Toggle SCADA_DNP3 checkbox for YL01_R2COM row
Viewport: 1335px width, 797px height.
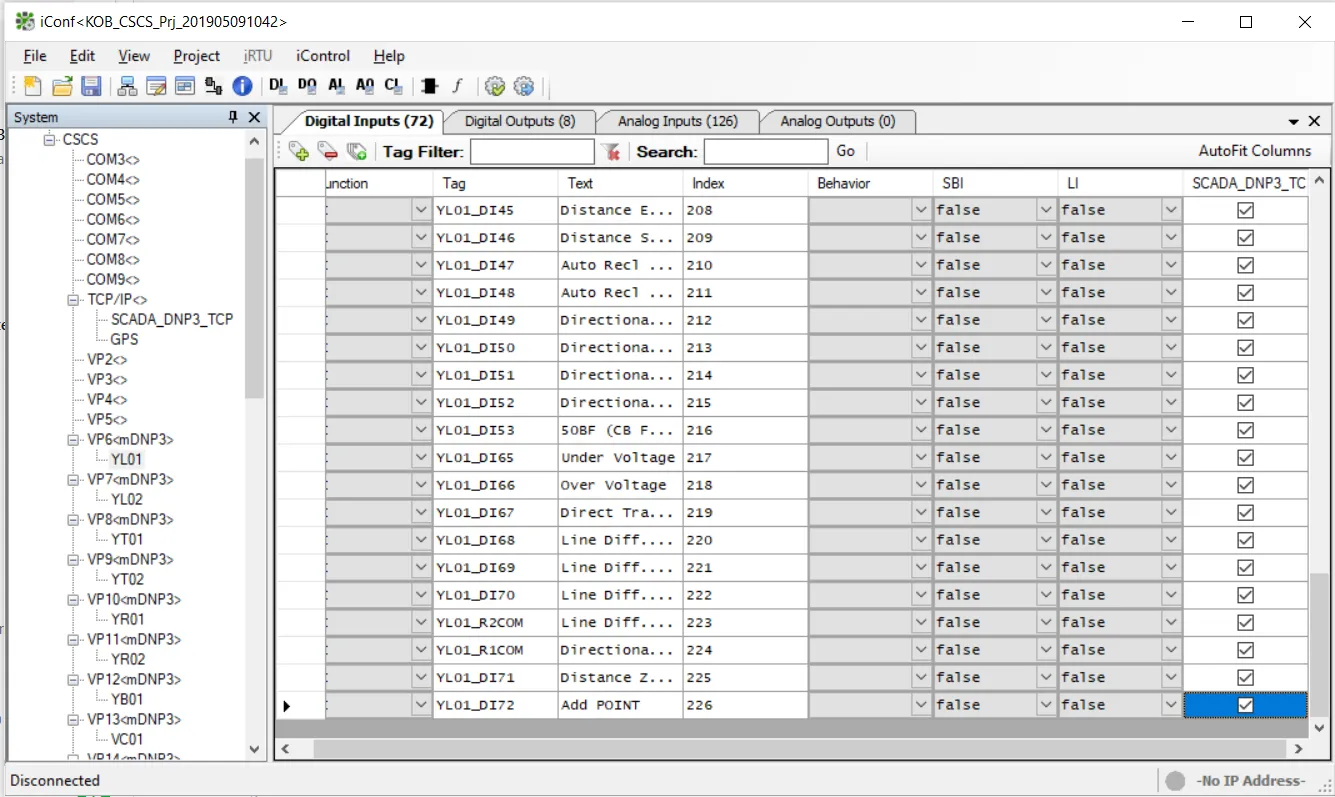(x=1245, y=622)
